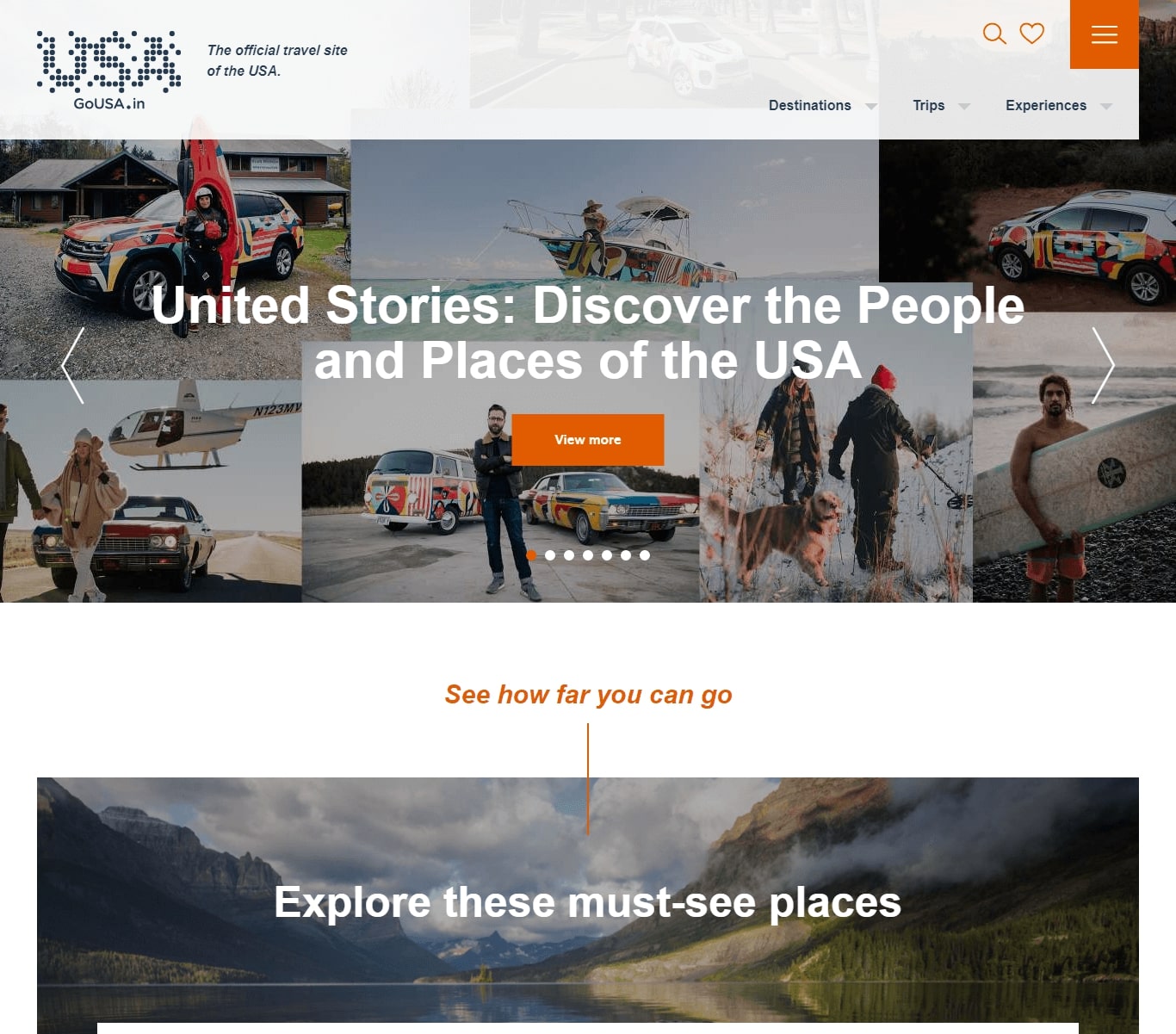This screenshot has height=1034, width=1176.
Task: Select the fourth carousel dot
Action: [588, 555]
